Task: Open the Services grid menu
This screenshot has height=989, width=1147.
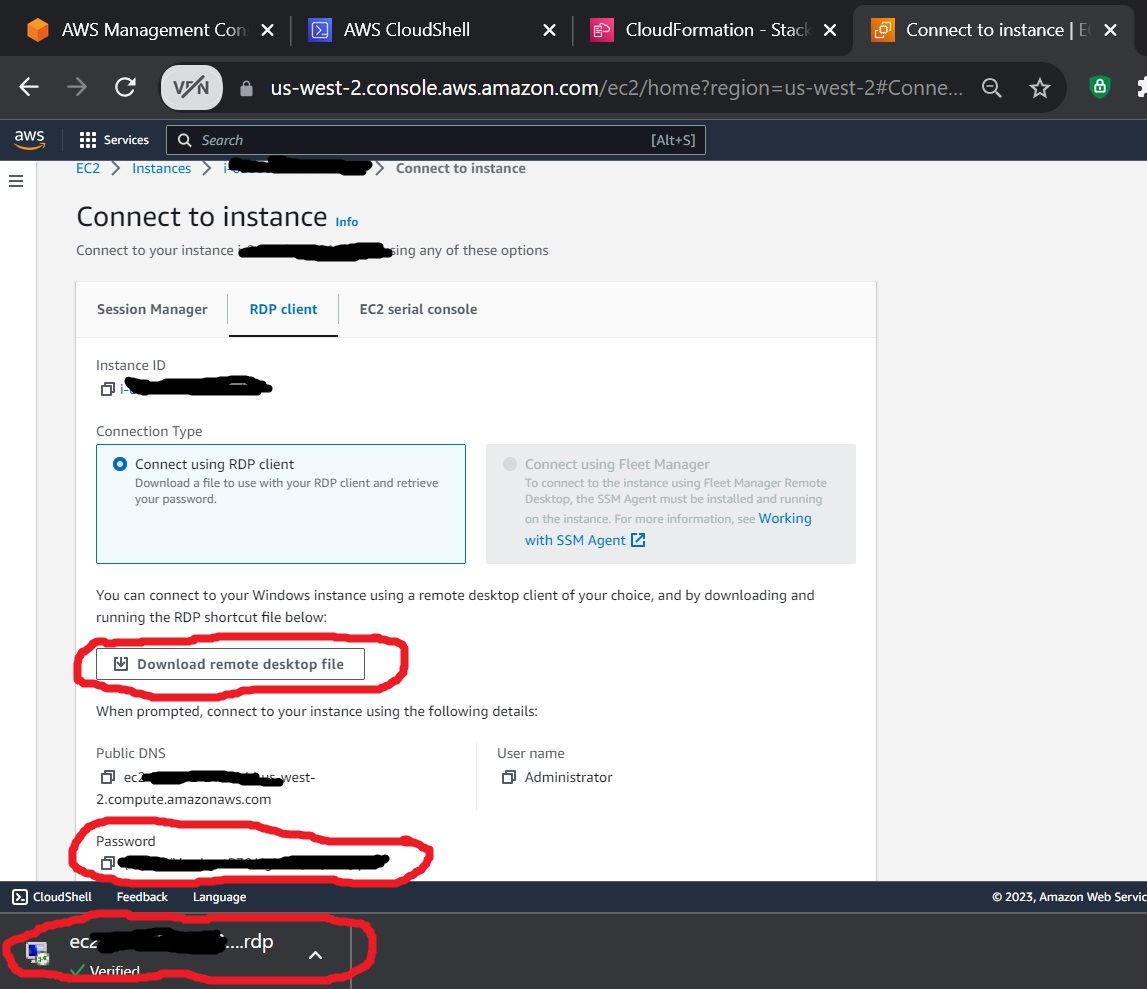Action: coord(88,140)
